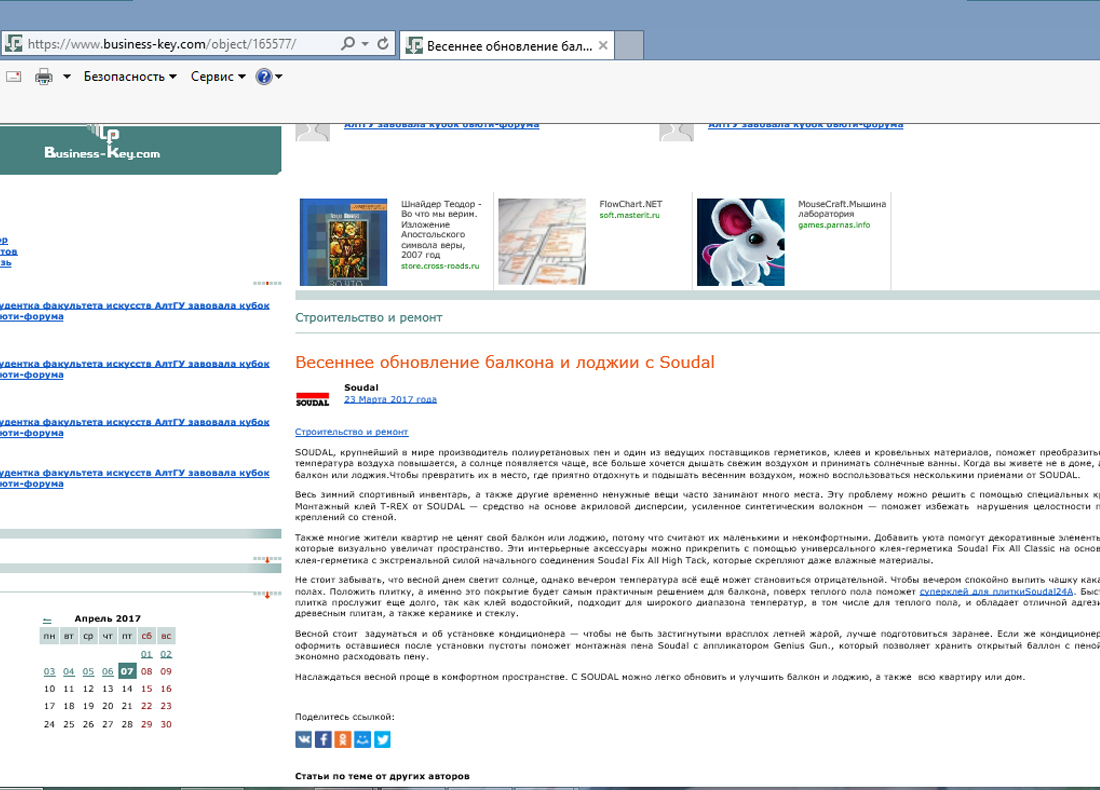Expand the help dropdown arrow
The height and width of the screenshot is (790, 1100).
[279, 76]
